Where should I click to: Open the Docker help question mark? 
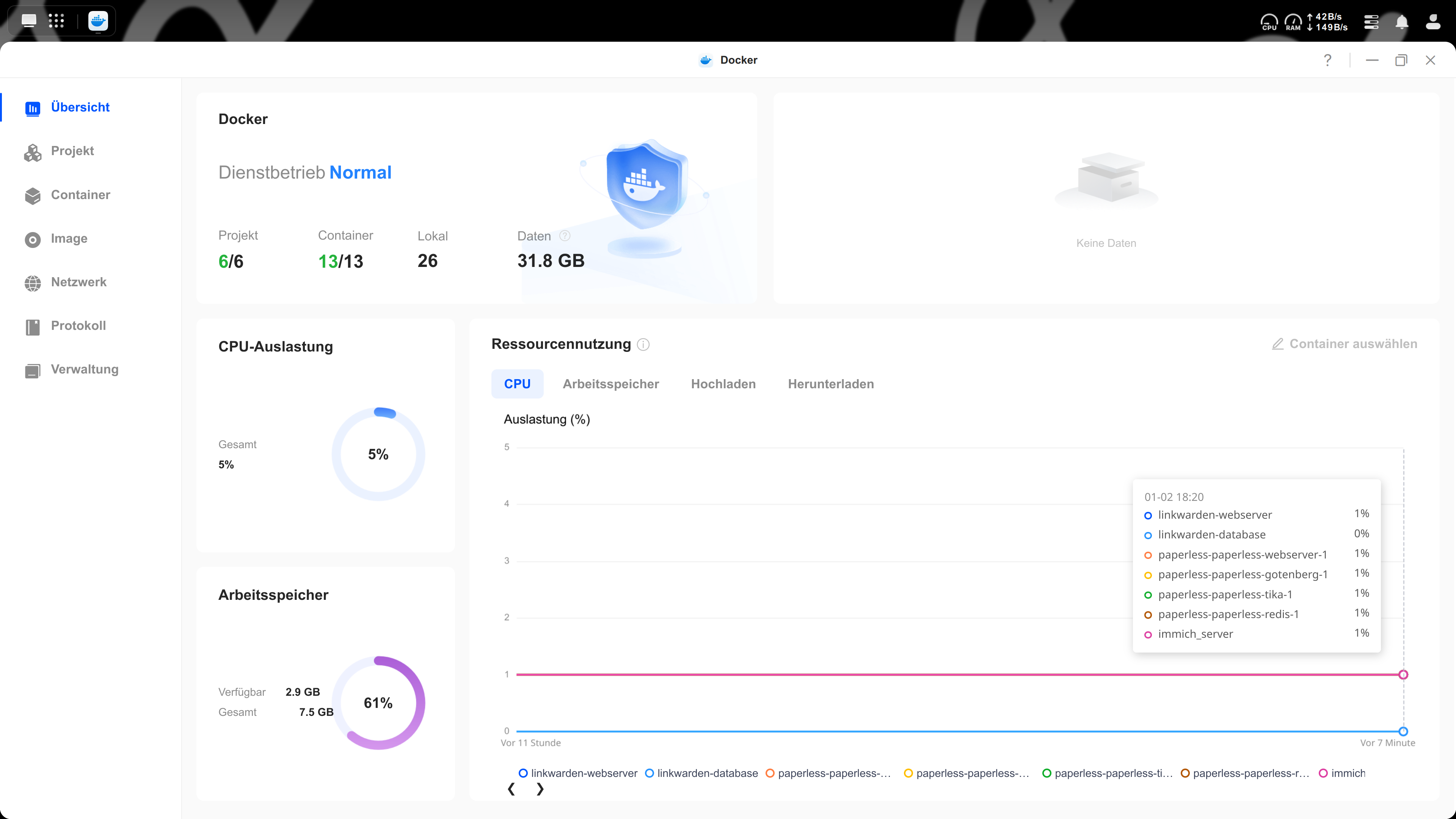1327,60
